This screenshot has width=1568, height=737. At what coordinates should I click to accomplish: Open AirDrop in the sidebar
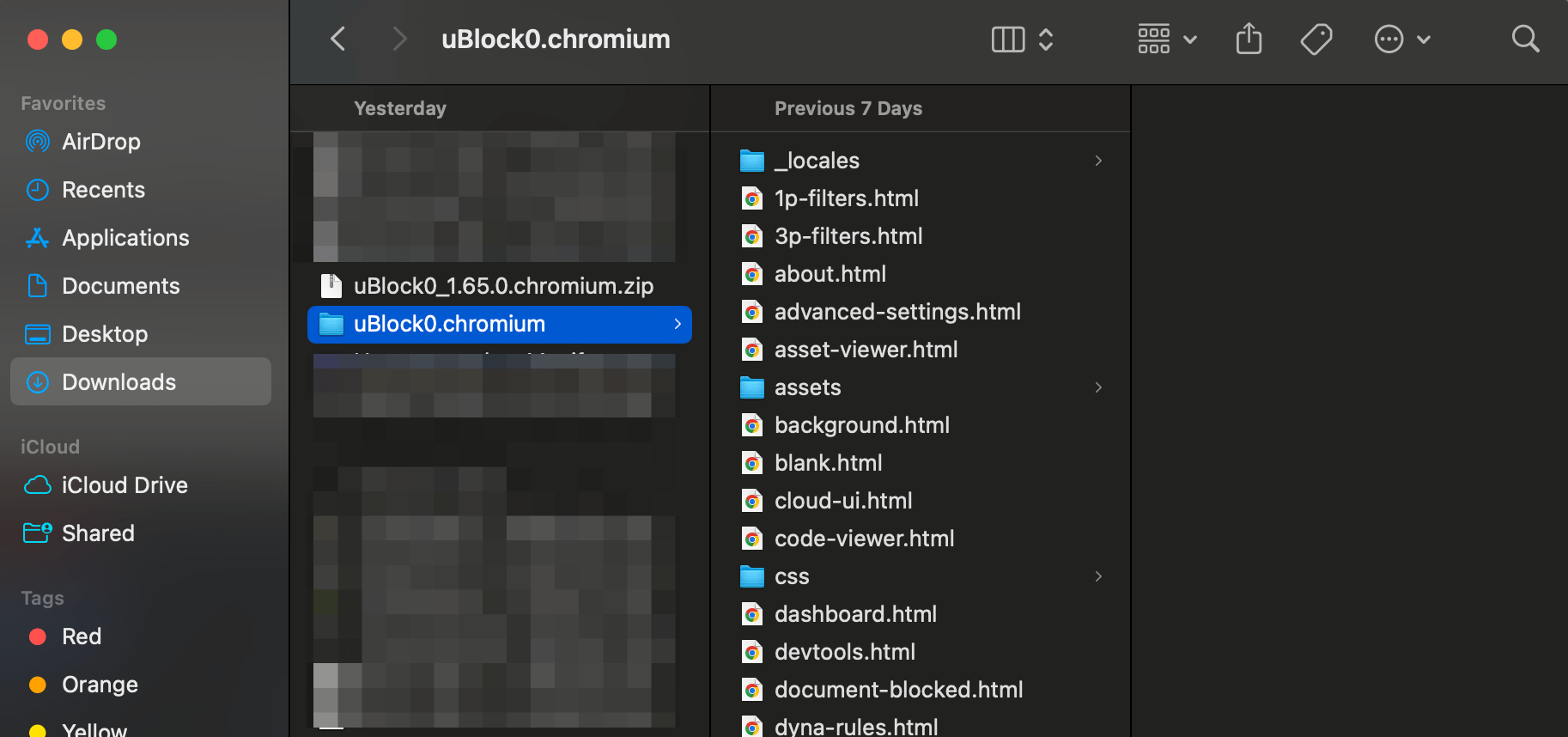tap(141, 142)
